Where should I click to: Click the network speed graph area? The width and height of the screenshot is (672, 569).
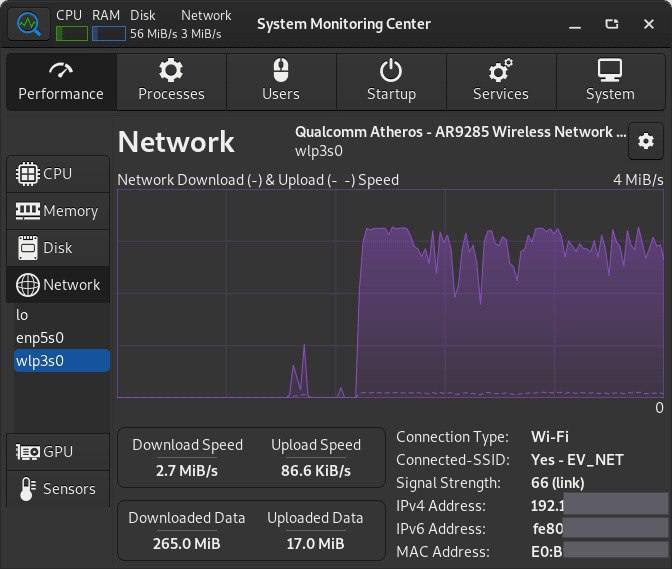coord(390,293)
